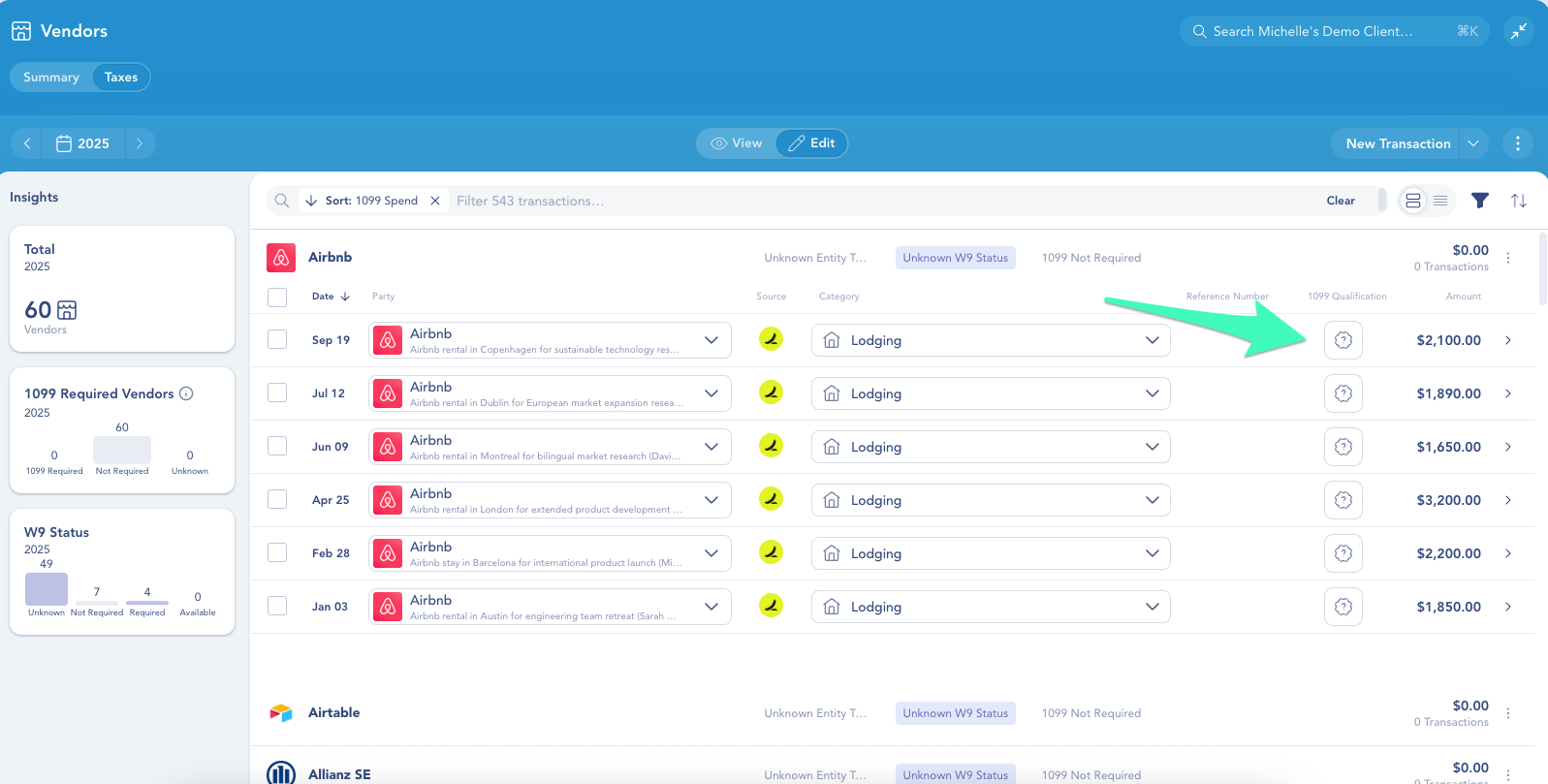This screenshot has width=1548, height=784.
Task: Switch to the Taxes tab
Action: tap(121, 78)
